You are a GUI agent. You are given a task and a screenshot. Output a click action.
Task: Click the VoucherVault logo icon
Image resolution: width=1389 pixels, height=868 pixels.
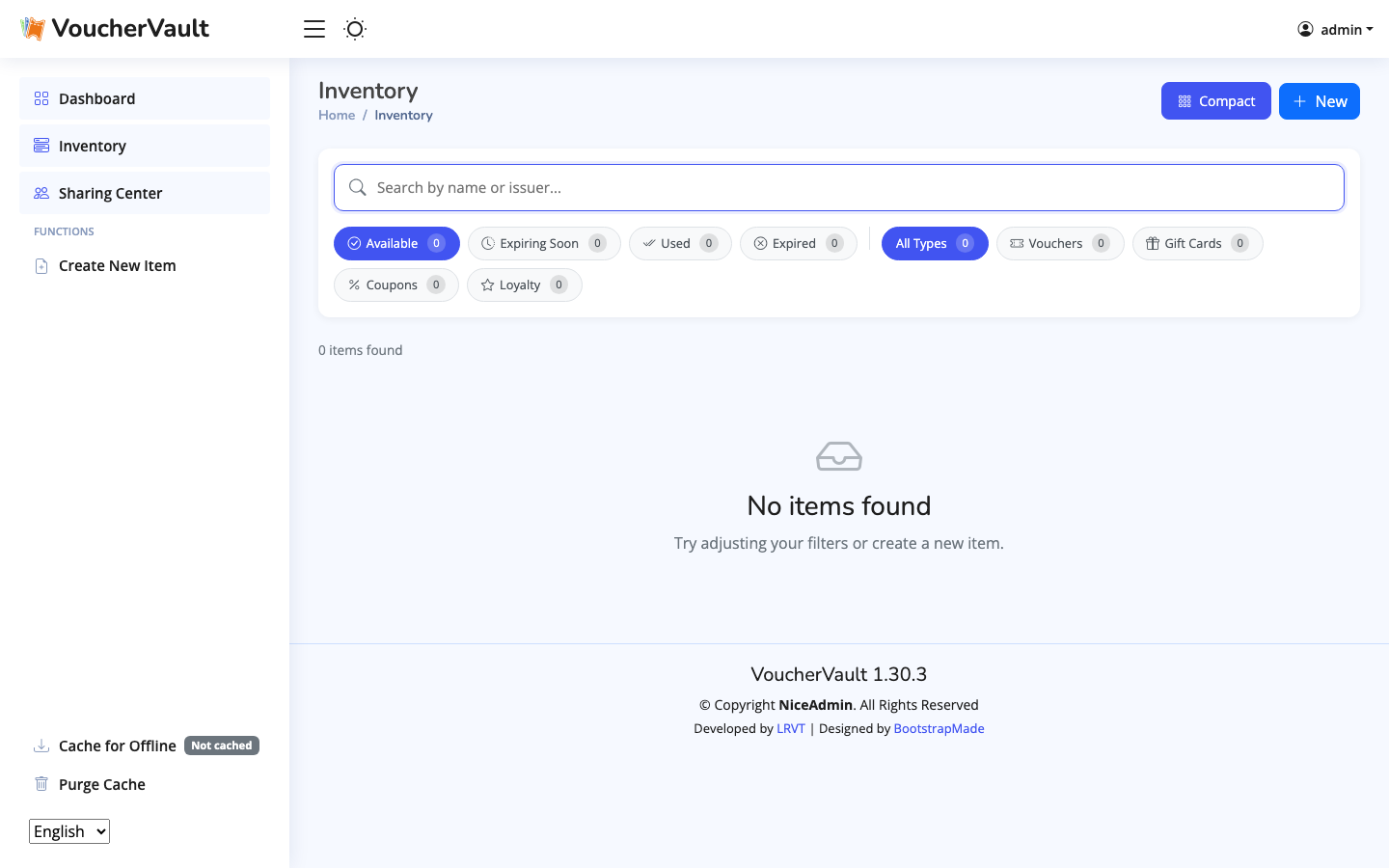[x=33, y=29]
